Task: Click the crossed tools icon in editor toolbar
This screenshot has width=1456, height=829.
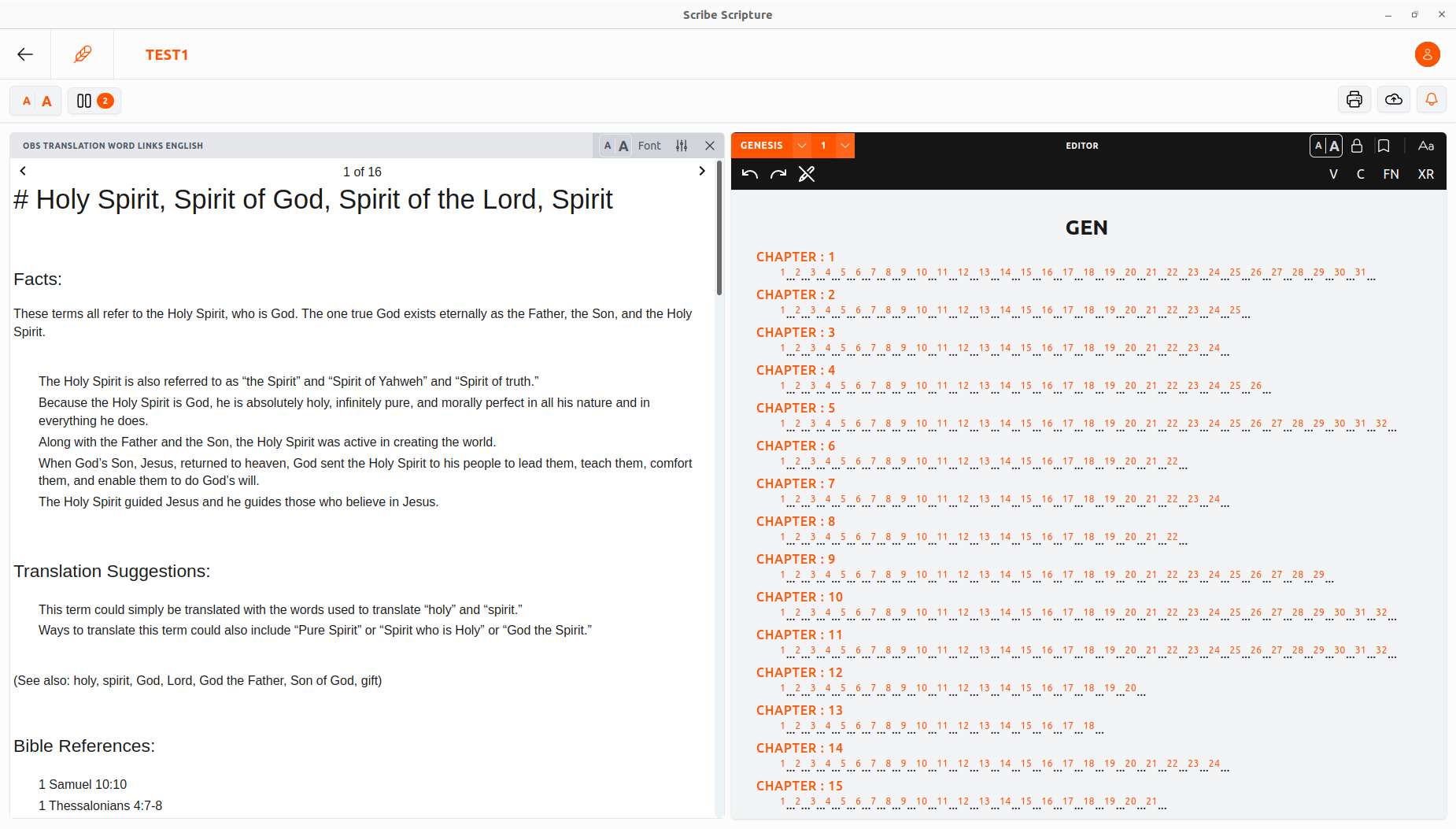Action: (807, 174)
